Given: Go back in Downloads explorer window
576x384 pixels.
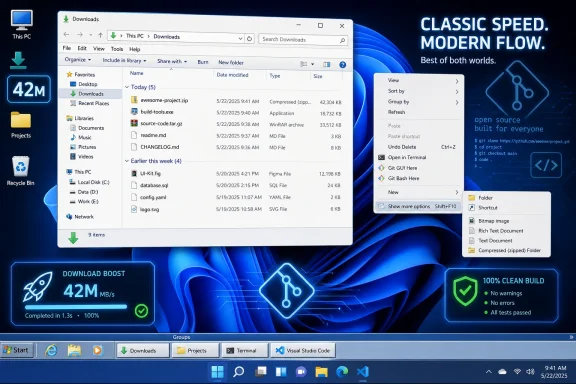Looking at the screenshot, I should [x=66, y=35].
